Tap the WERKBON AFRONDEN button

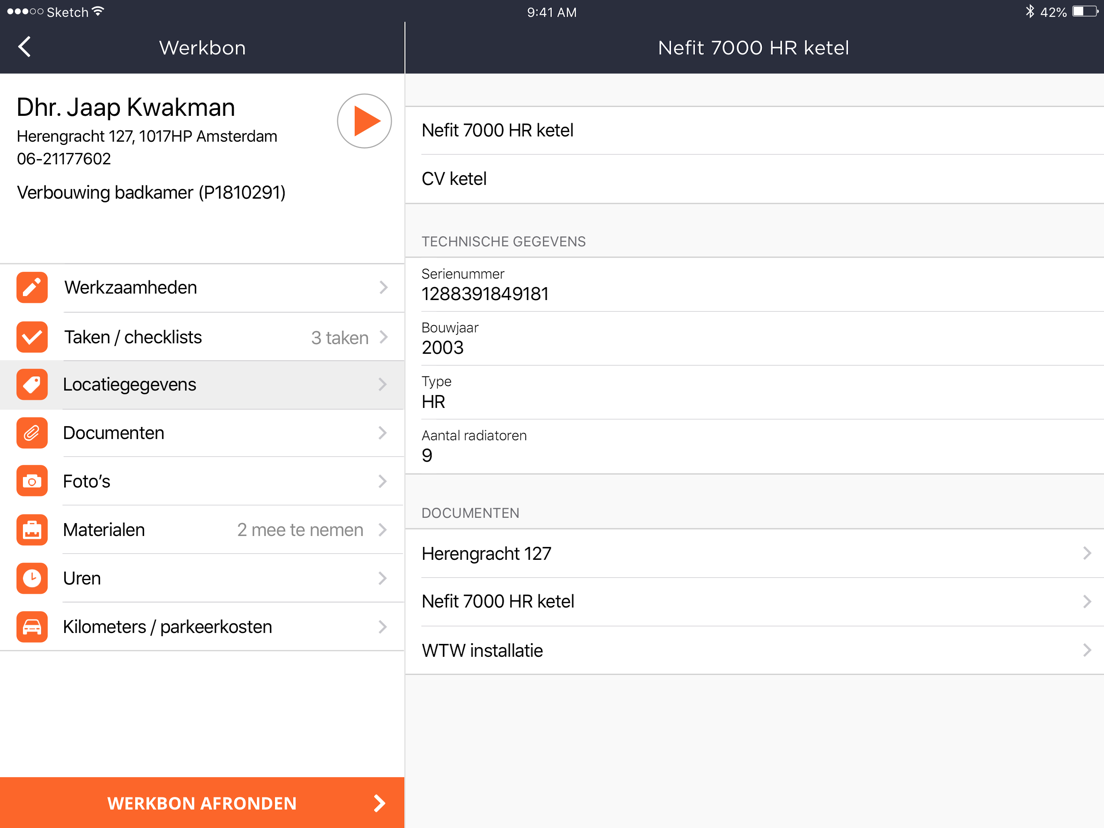click(x=202, y=803)
